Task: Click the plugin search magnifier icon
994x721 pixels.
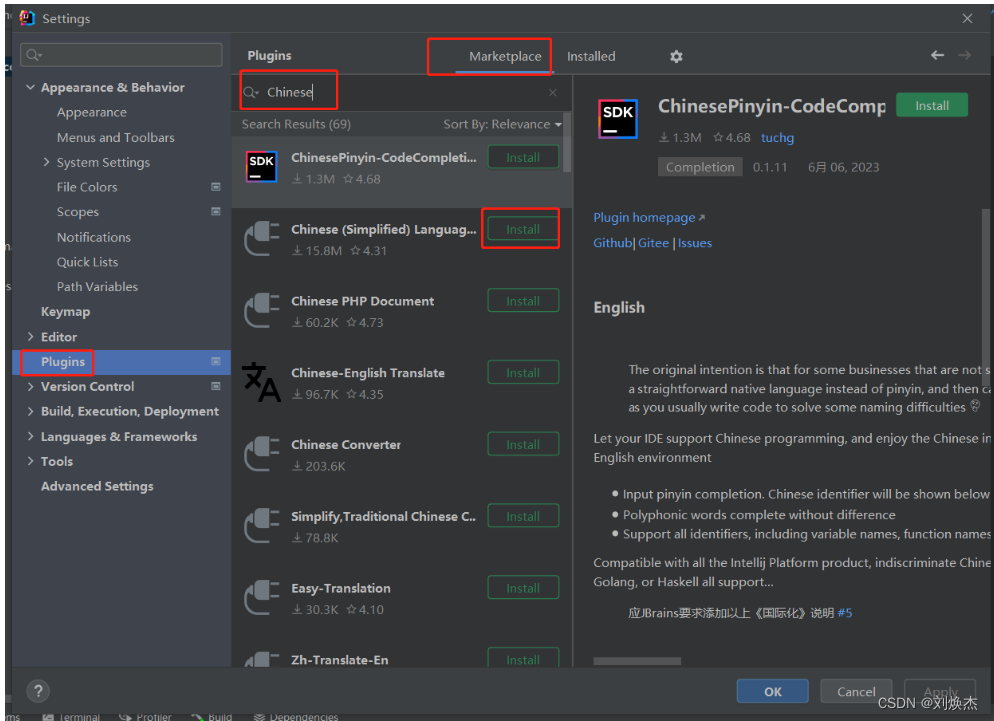Action: 248,93
